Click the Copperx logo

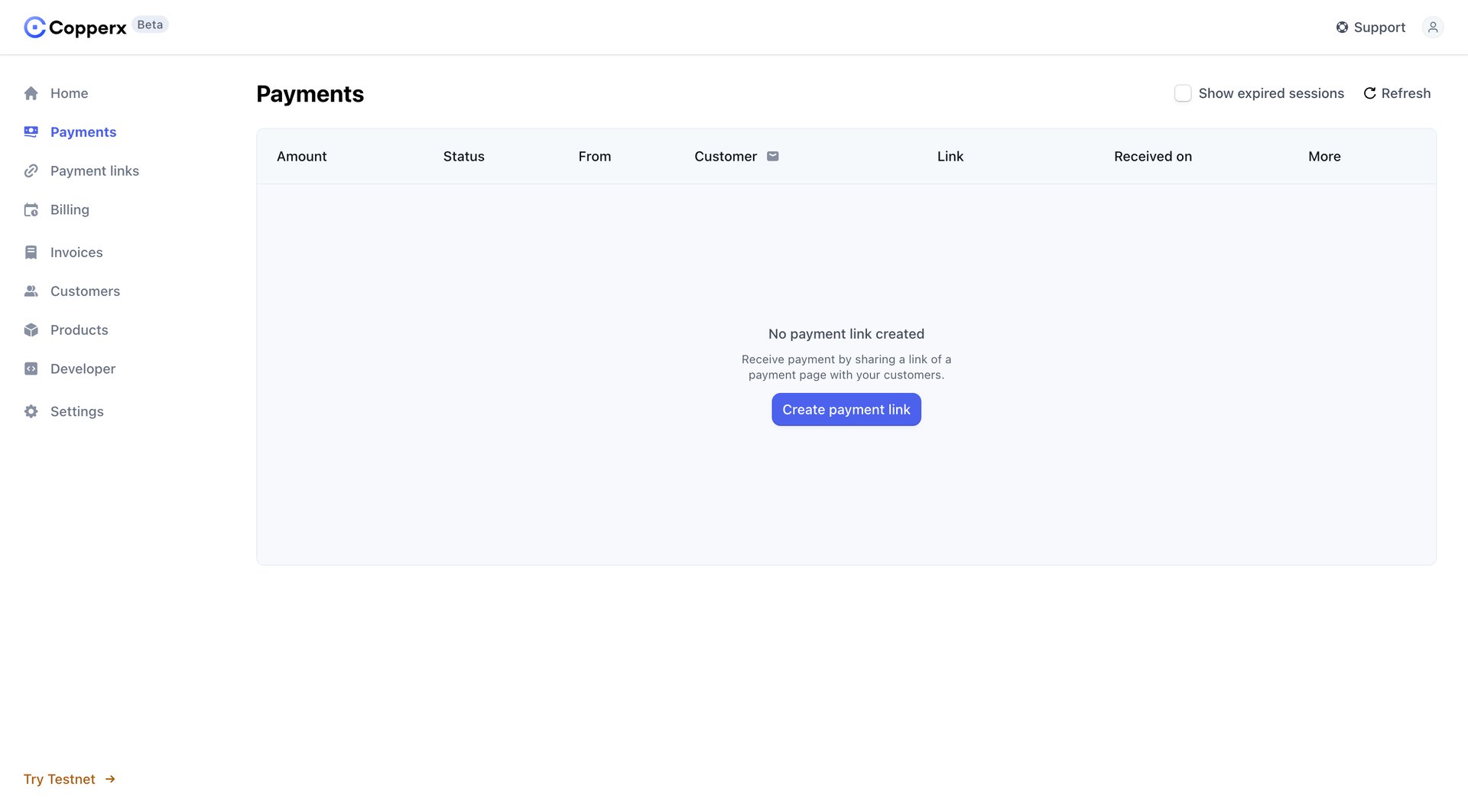74,27
